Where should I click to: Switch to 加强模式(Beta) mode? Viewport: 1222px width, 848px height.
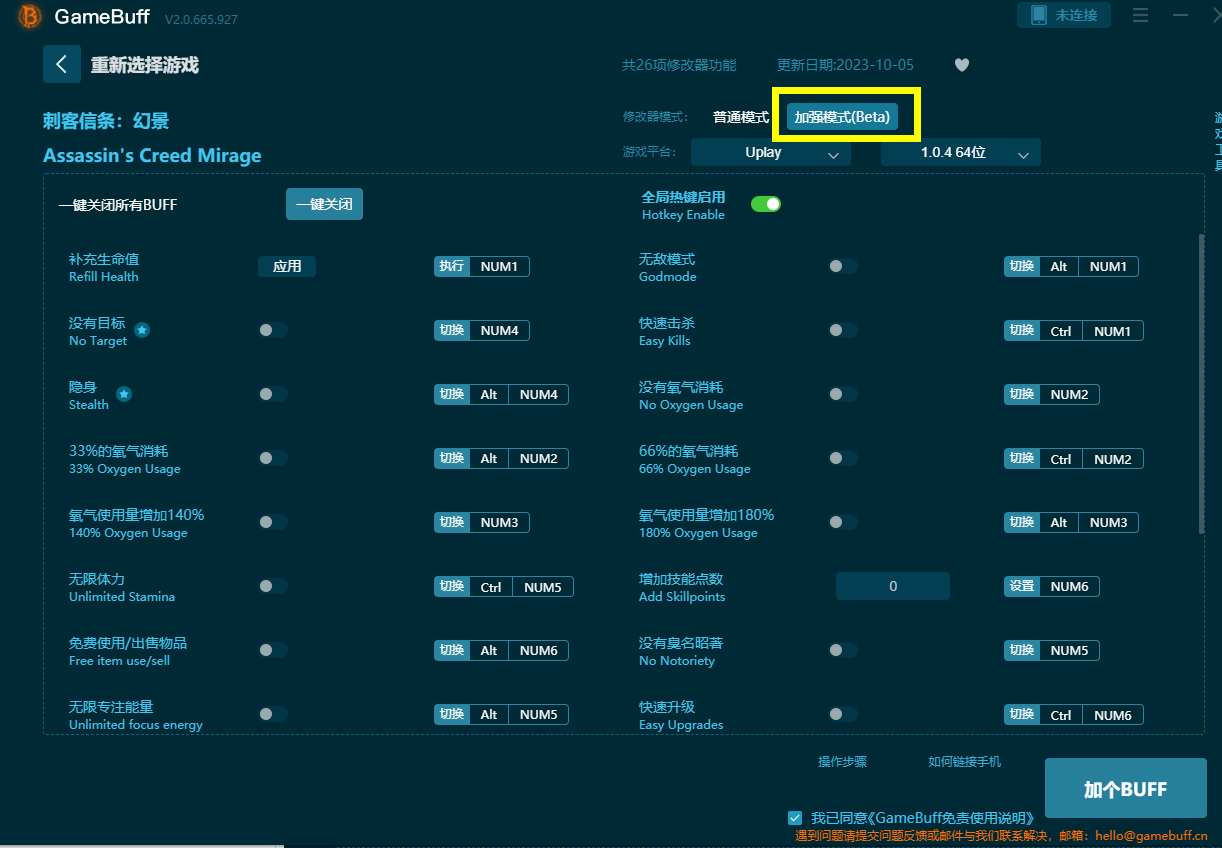point(842,117)
